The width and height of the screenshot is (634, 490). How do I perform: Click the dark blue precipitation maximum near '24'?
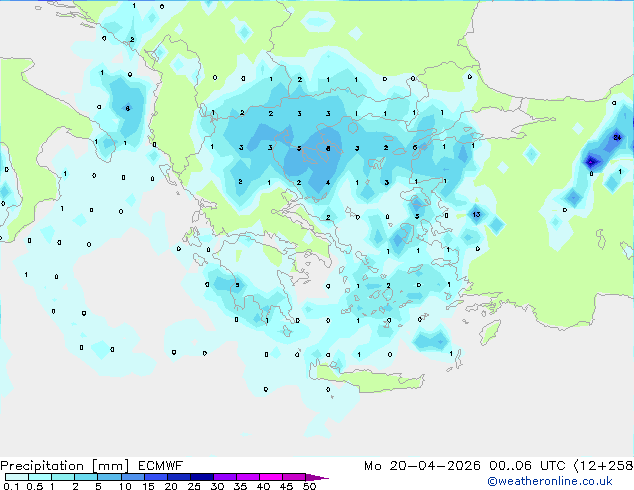[x=591, y=162]
